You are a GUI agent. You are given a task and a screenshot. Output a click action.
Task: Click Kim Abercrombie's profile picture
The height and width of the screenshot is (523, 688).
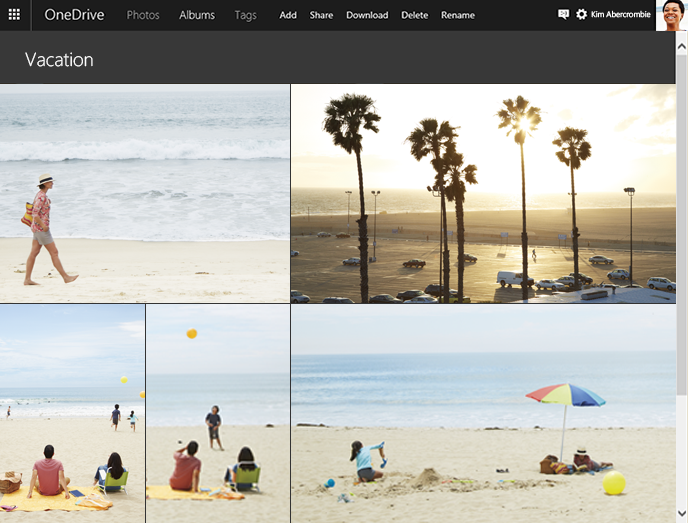[x=671, y=15]
